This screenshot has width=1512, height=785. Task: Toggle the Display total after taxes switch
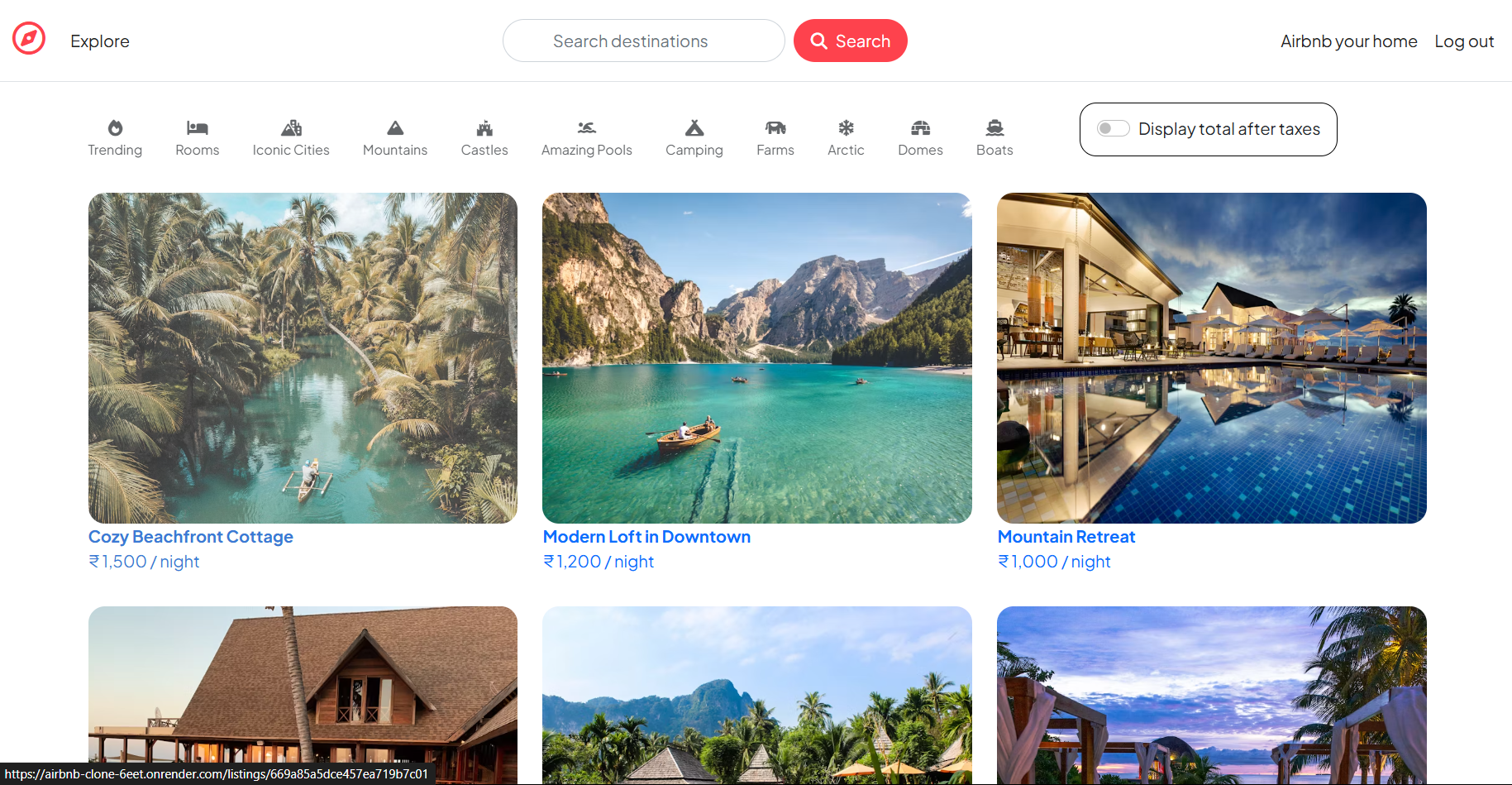point(1113,128)
